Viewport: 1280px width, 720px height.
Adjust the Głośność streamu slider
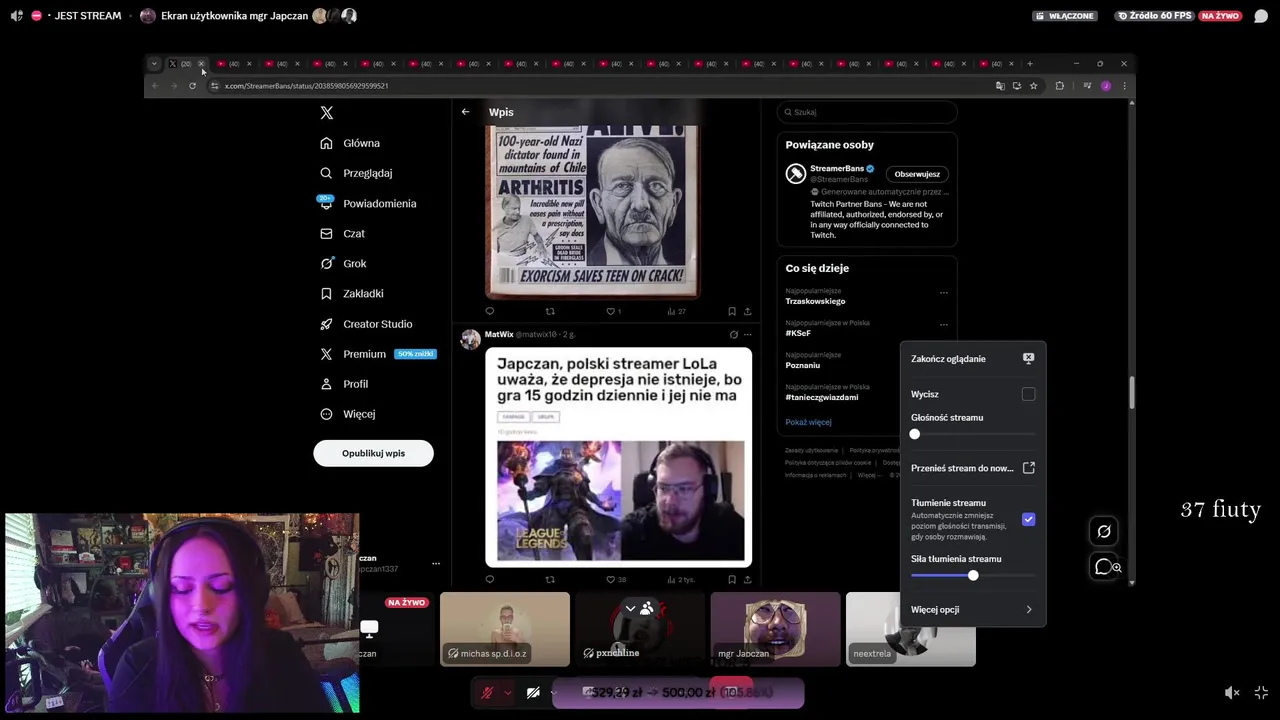coord(973,434)
